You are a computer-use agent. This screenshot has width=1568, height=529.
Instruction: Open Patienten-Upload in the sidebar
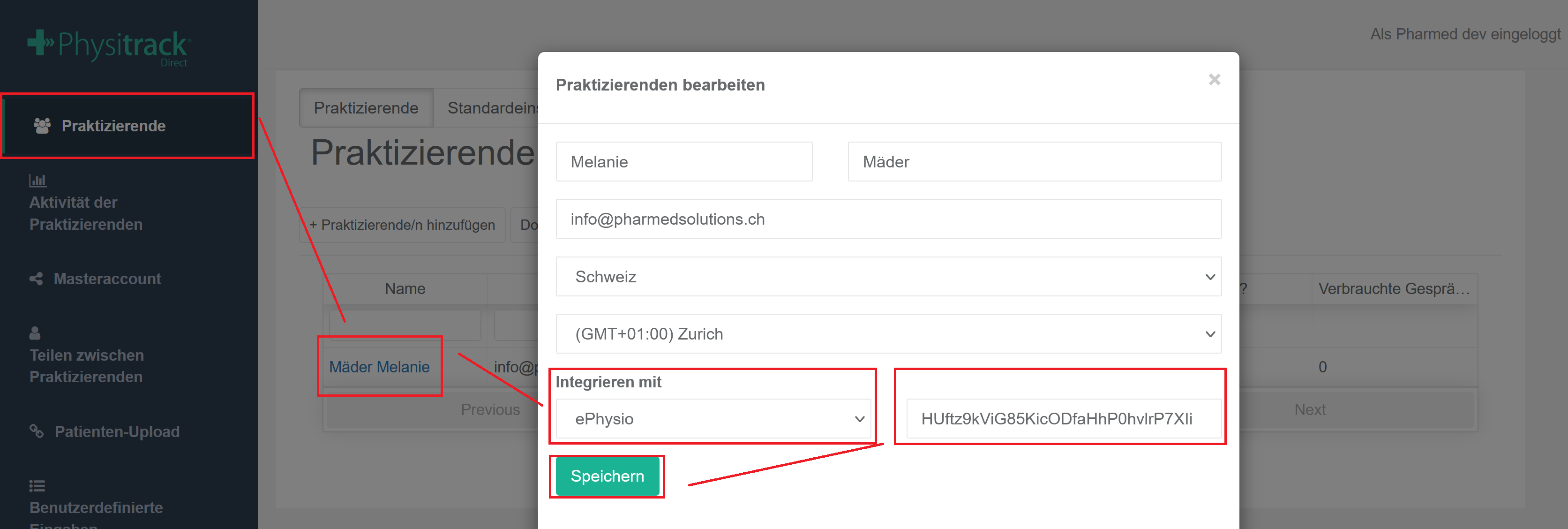[105, 431]
